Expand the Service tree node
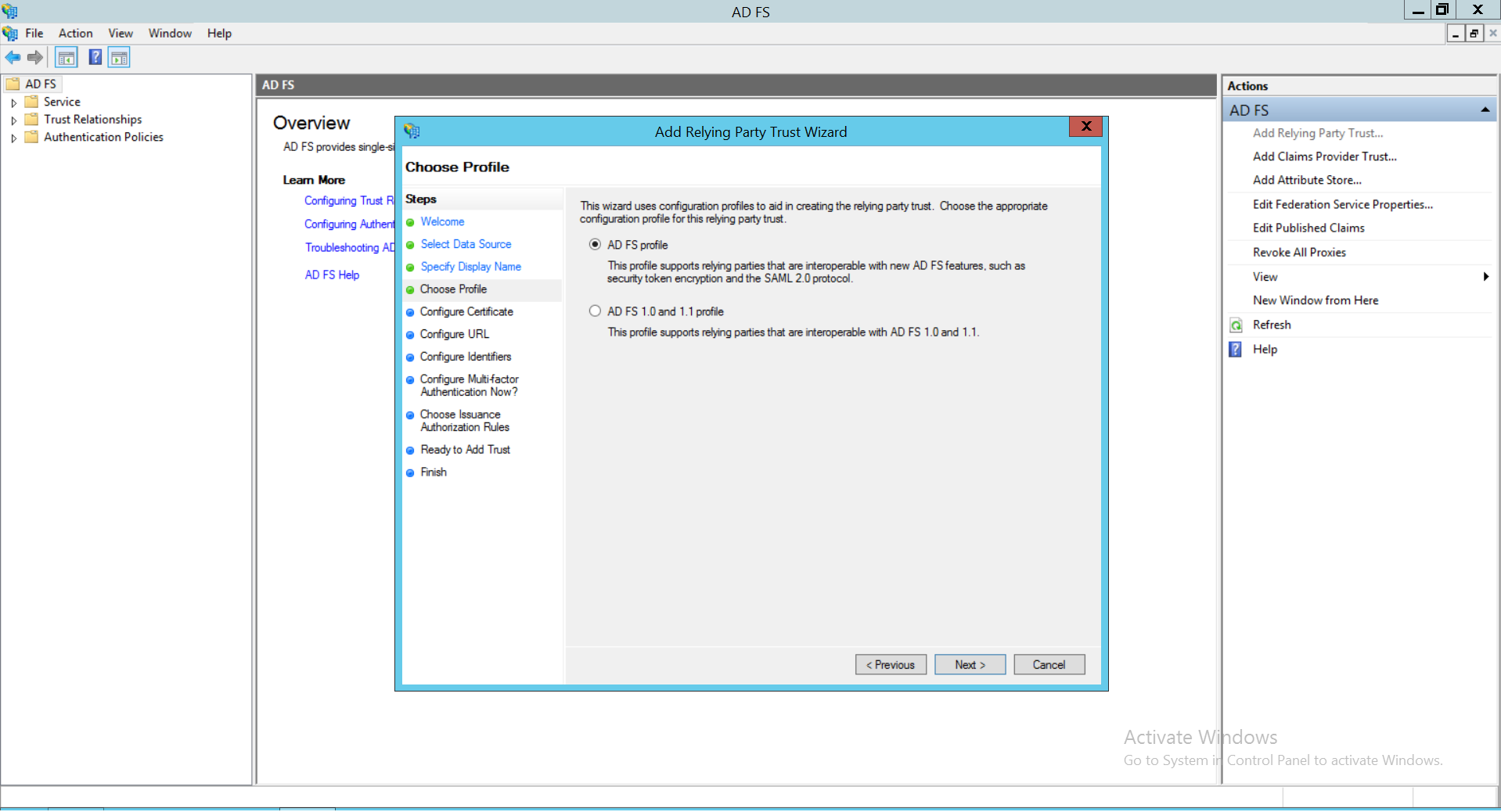The height and width of the screenshot is (812, 1501). pos(13,102)
